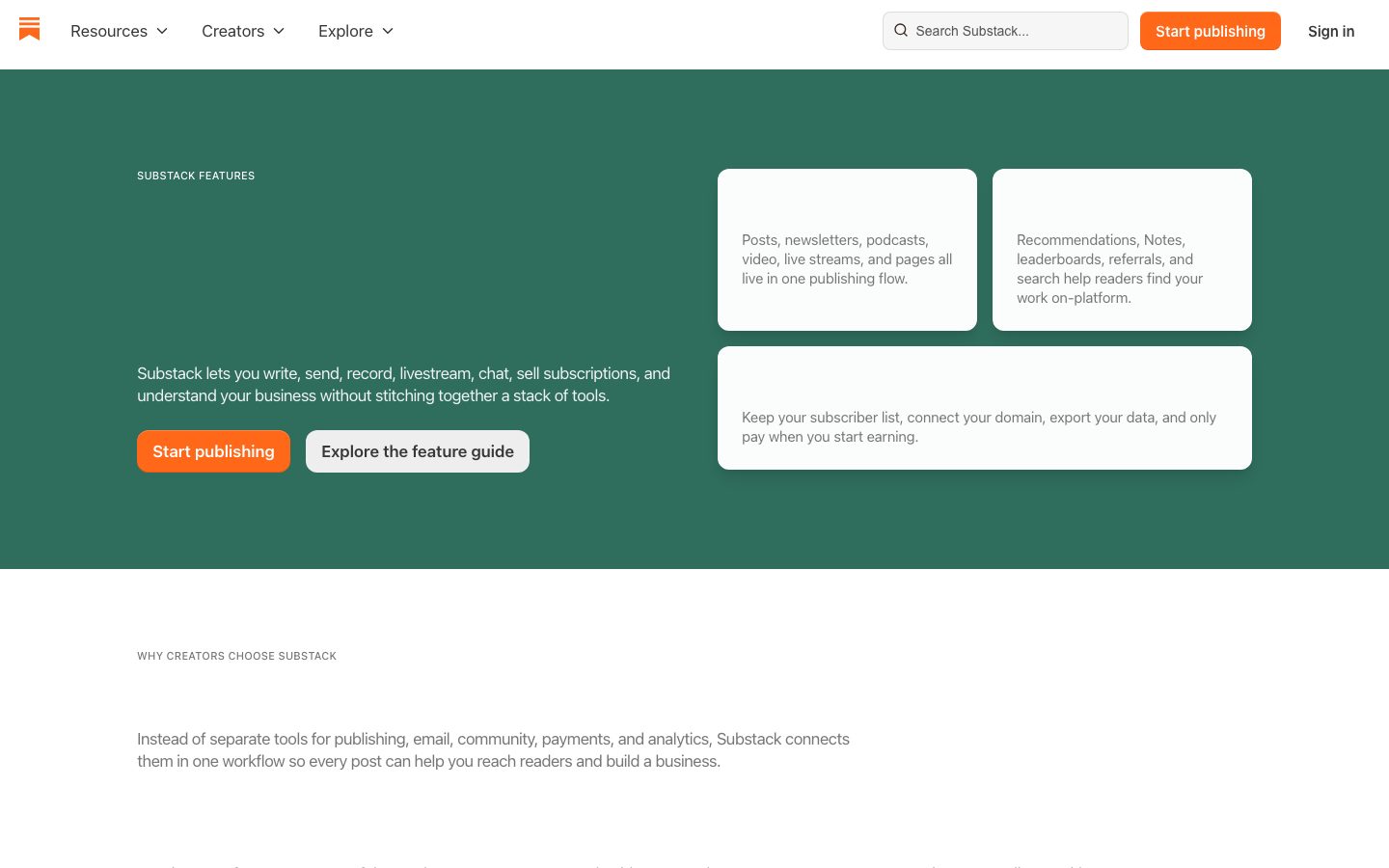Image resolution: width=1389 pixels, height=868 pixels.
Task: Click the orange Substack logo icon
Action: (30, 29)
